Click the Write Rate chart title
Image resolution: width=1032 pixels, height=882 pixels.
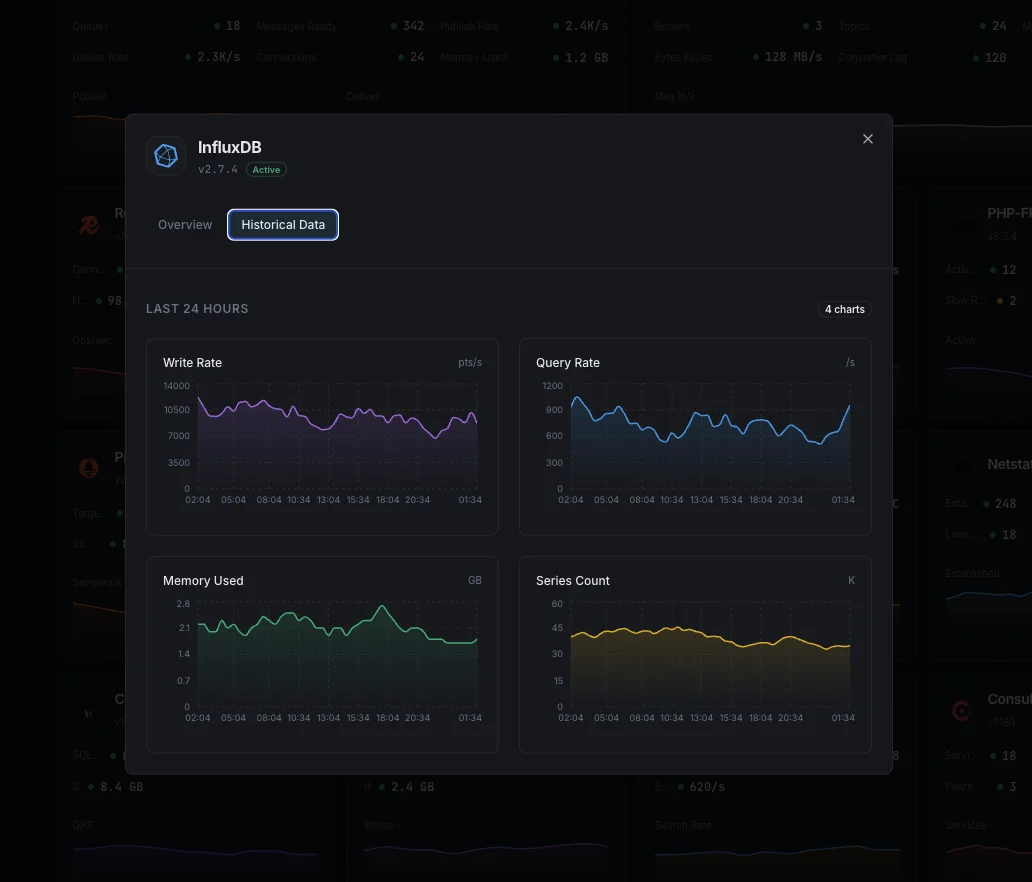[x=192, y=363]
